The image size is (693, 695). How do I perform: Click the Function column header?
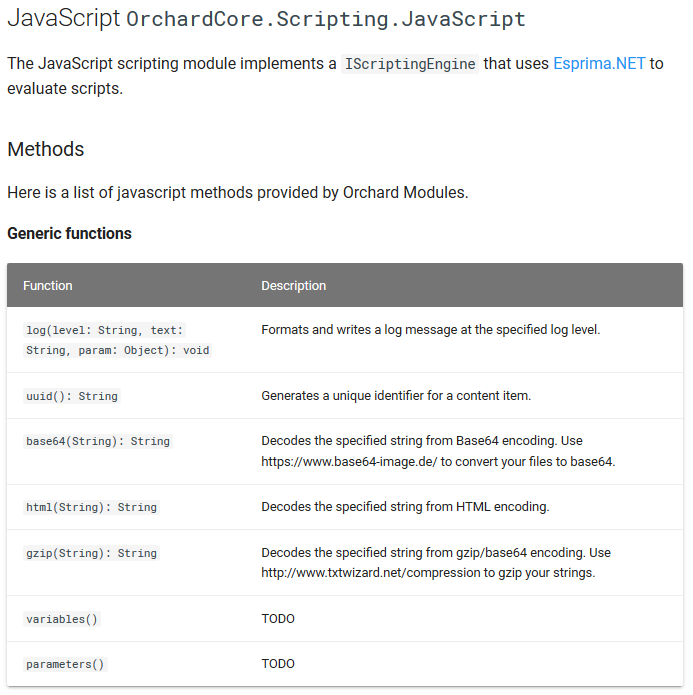[48, 285]
